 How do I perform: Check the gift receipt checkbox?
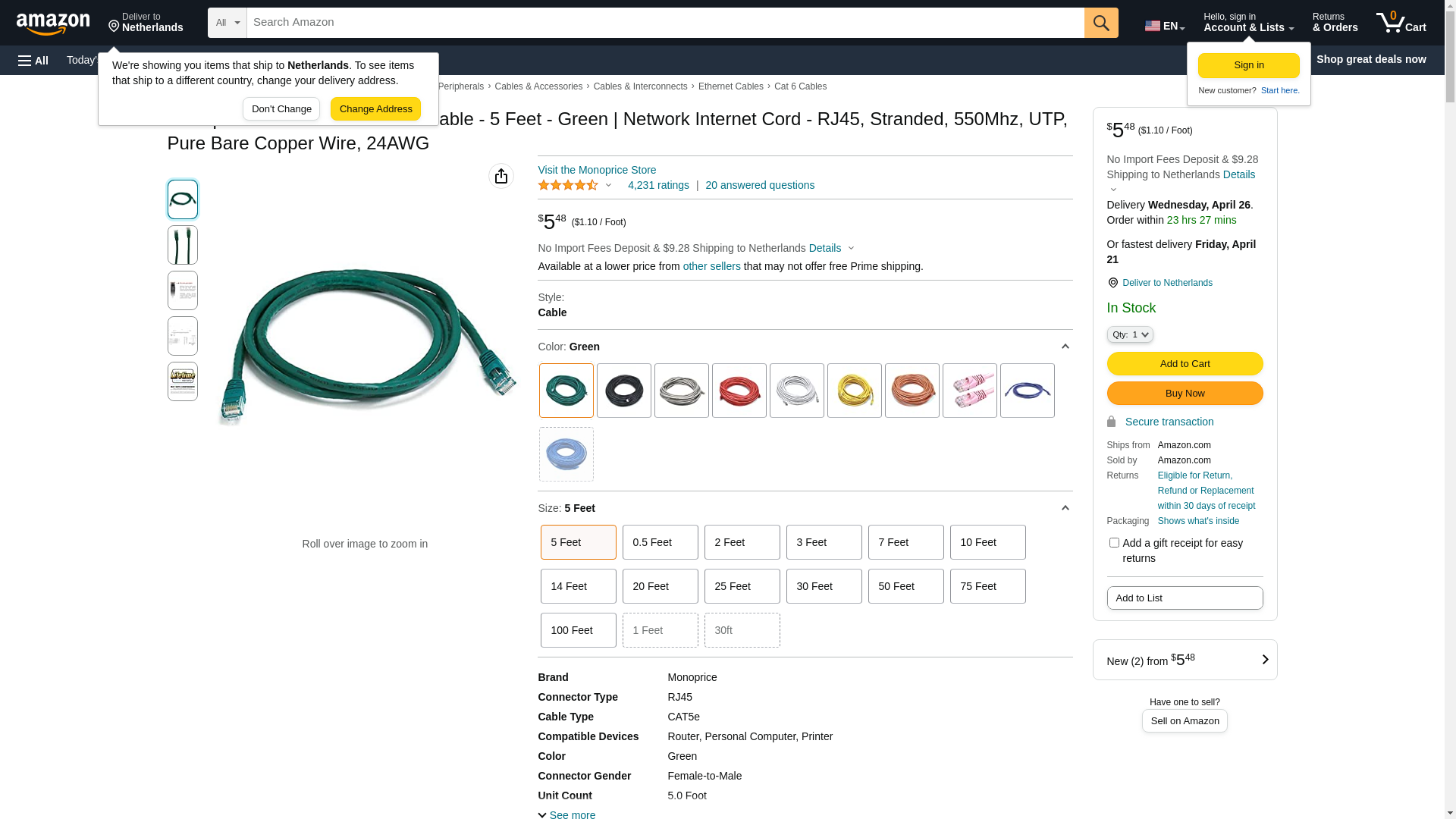pos(1114,543)
